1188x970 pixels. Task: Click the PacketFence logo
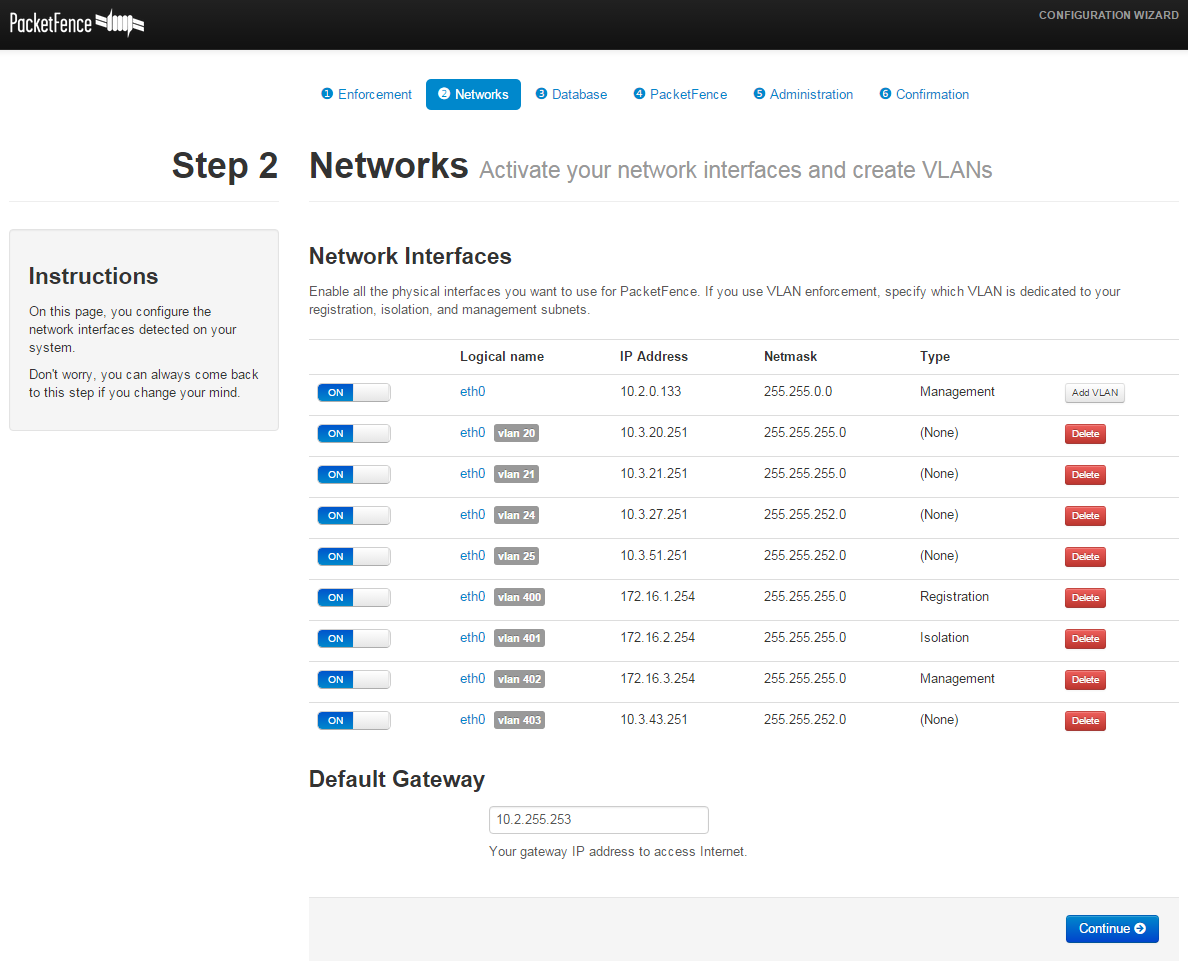click(76, 23)
